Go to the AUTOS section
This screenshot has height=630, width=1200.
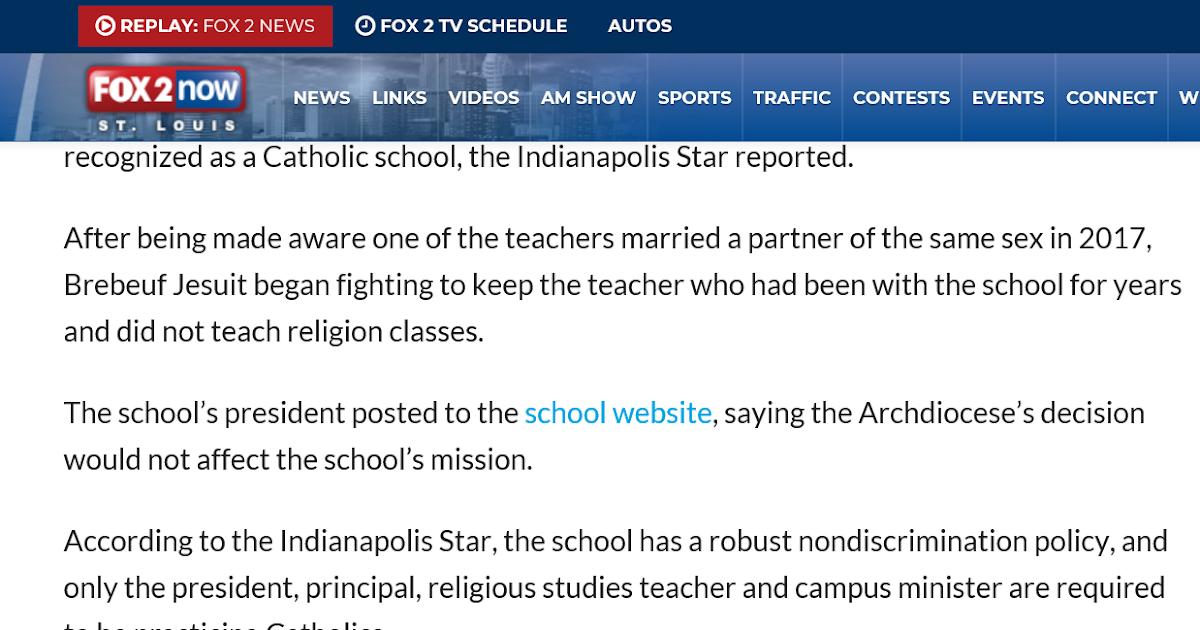640,26
